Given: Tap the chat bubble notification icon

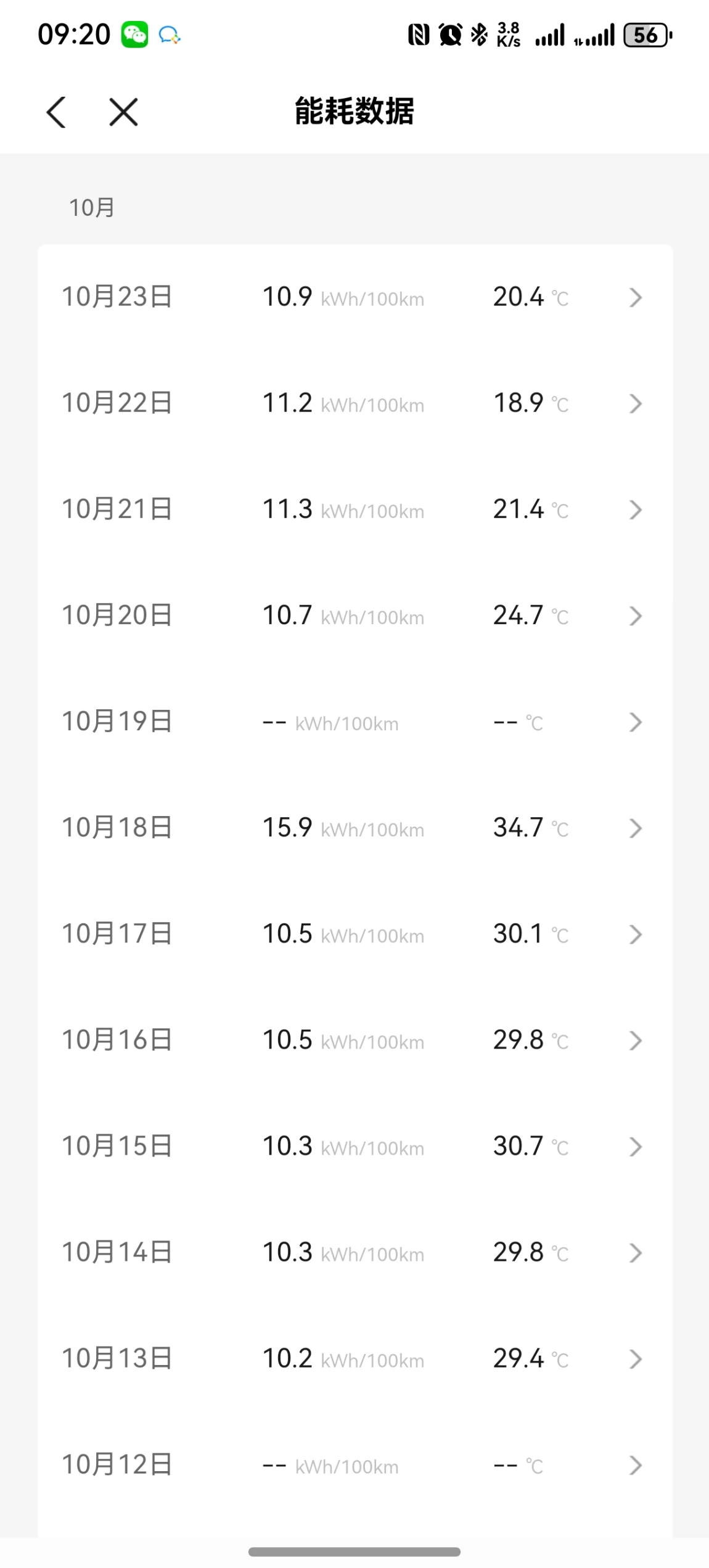Looking at the screenshot, I should [169, 35].
